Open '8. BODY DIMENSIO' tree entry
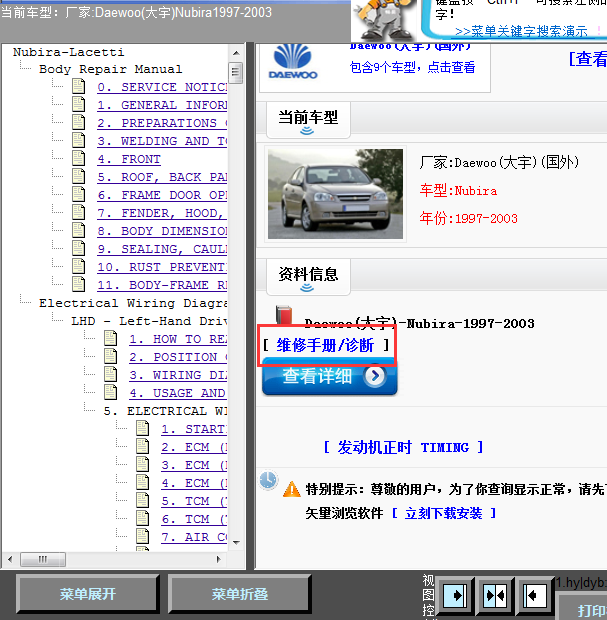The width and height of the screenshot is (607, 620). coord(162,231)
